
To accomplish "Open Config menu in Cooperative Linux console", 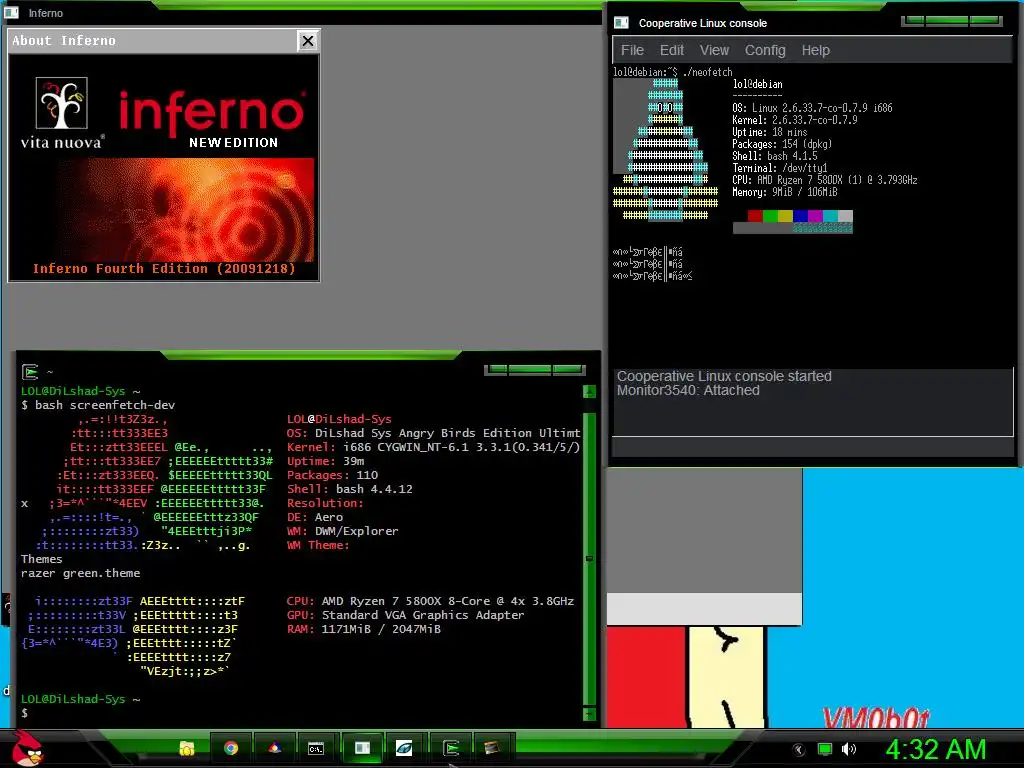I will click(765, 50).
